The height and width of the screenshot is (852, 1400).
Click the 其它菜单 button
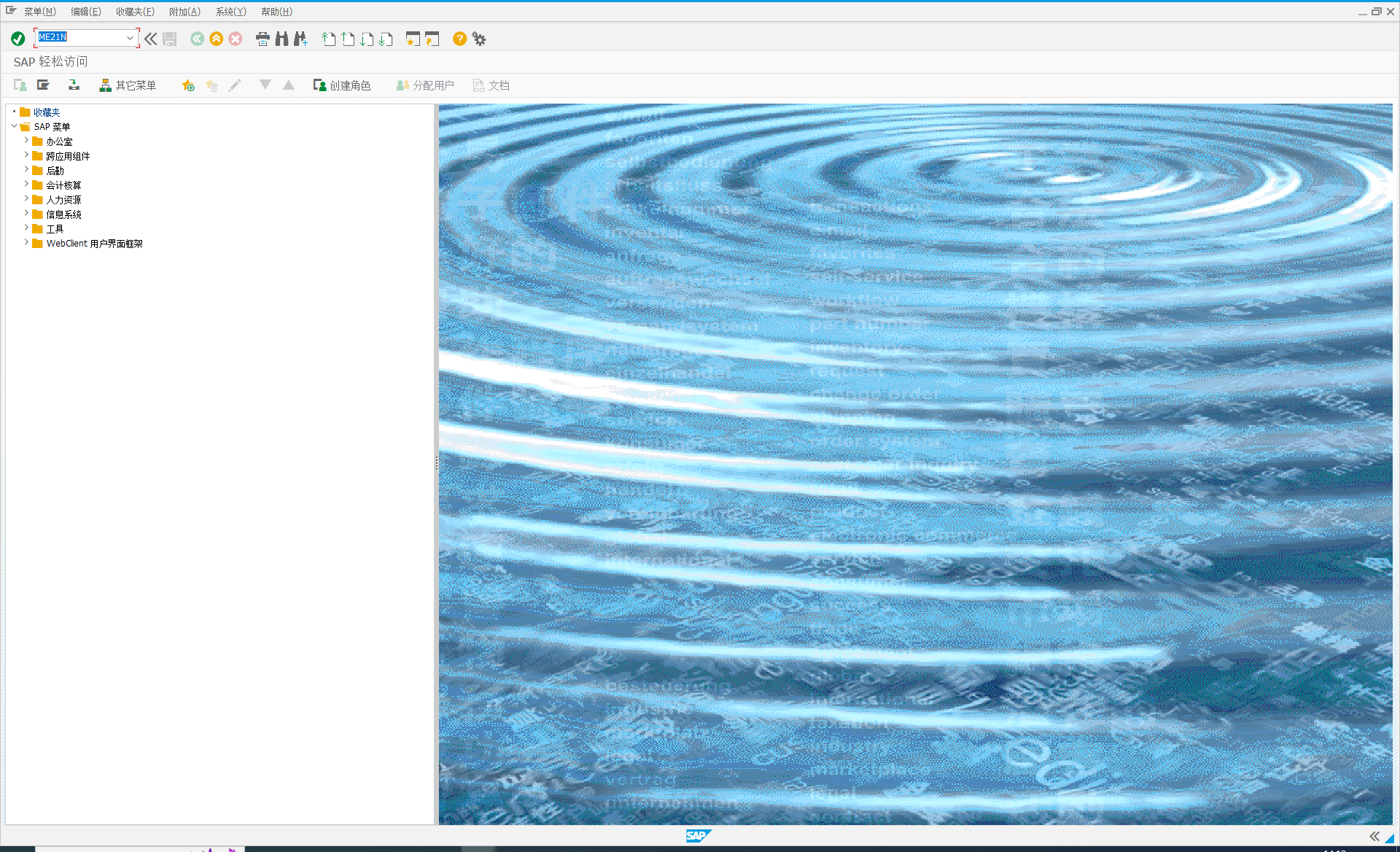128,85
